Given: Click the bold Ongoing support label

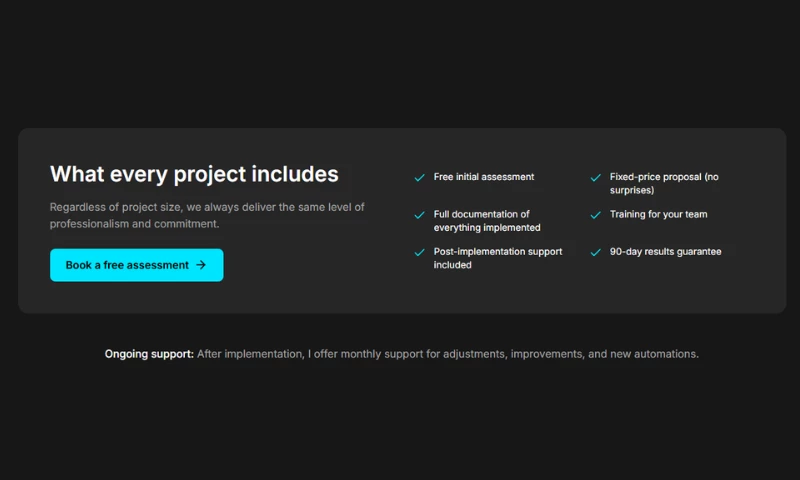Looking at the screenshot, I should [x=149, y=354].
